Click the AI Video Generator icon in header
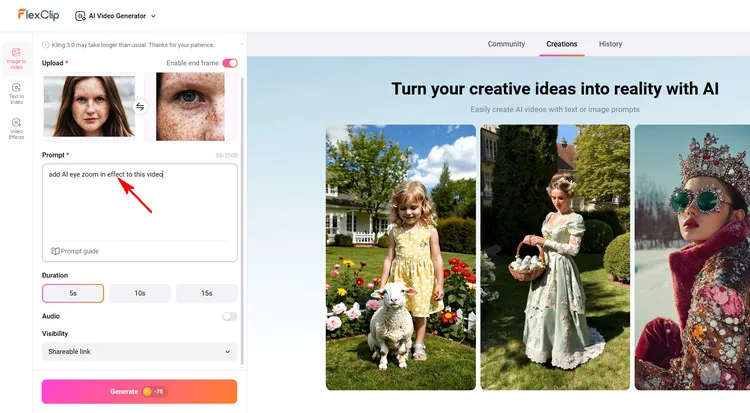The width and height of the screenshot is (750, 413). pyautogui.click(x=80, y=16)
